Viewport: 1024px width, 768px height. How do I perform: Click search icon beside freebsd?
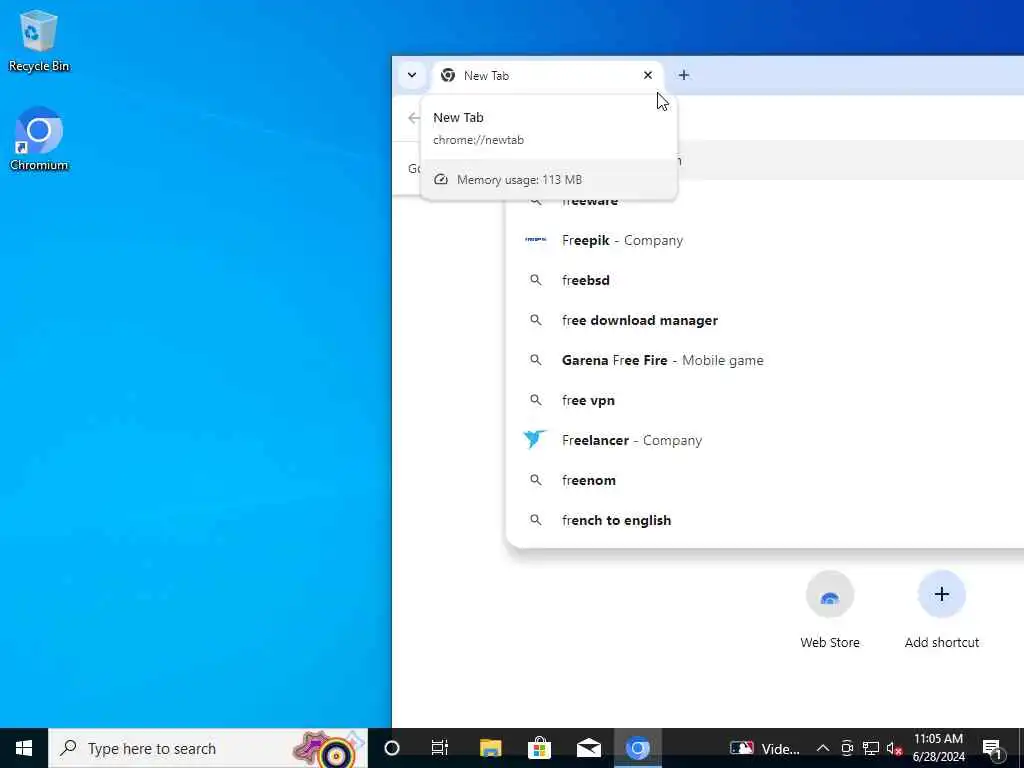pos(536,280)
